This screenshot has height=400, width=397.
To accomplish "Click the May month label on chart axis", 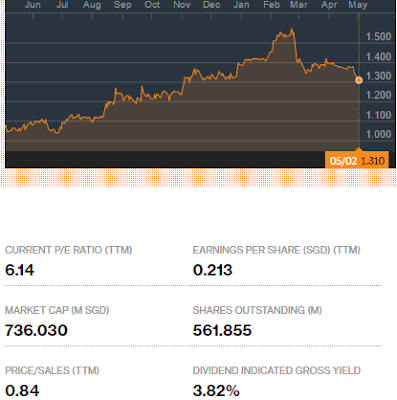I will tap(358, 5).
